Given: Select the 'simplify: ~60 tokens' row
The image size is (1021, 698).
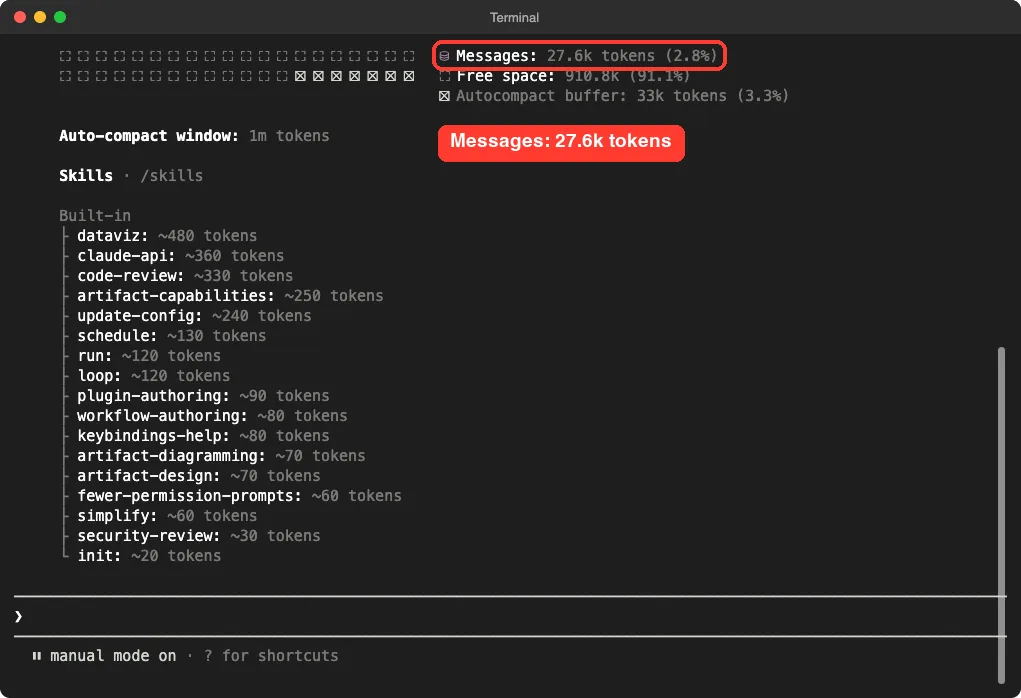Looking at the screenshot, I should click(167, 516).
